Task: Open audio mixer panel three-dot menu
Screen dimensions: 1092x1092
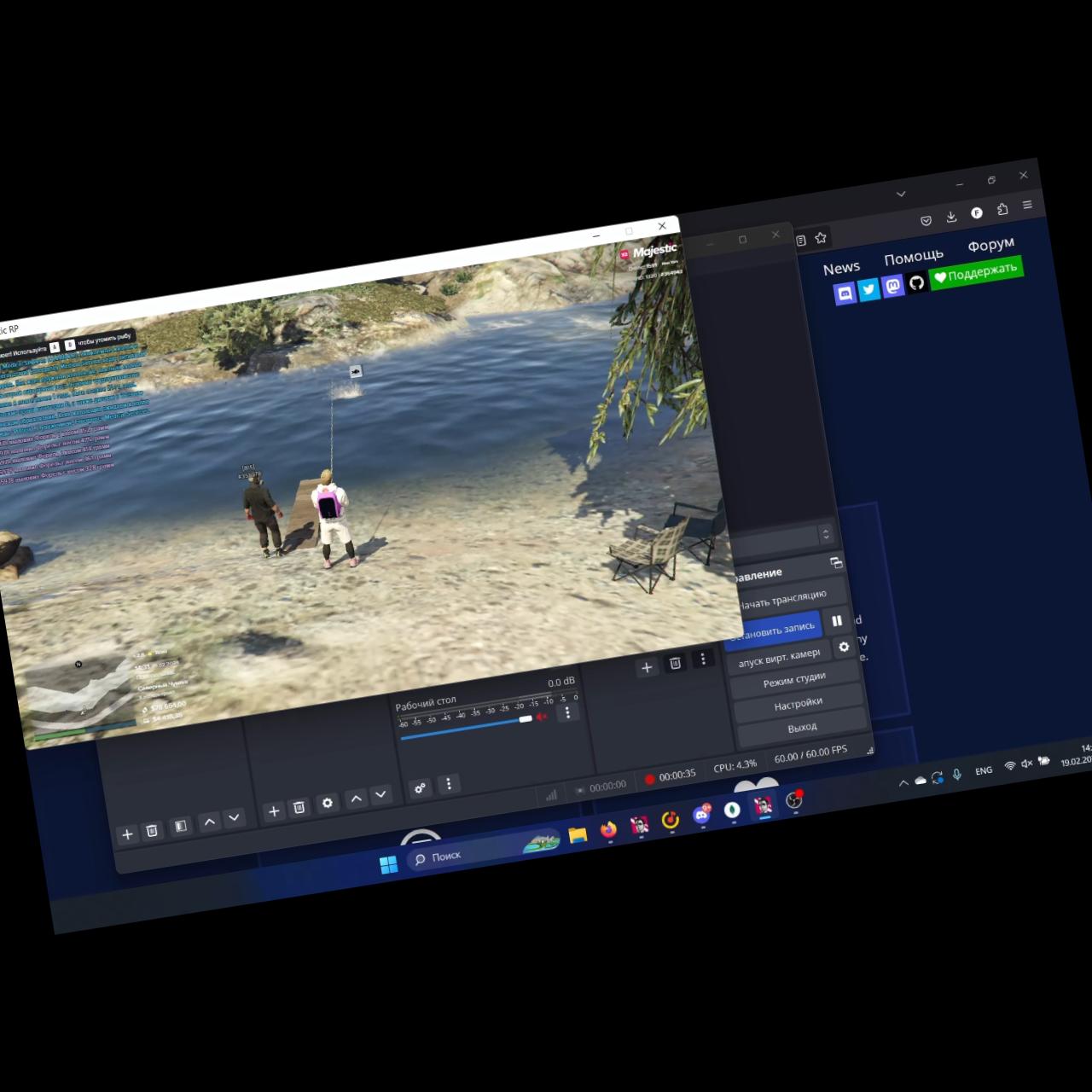Action: 449,783
